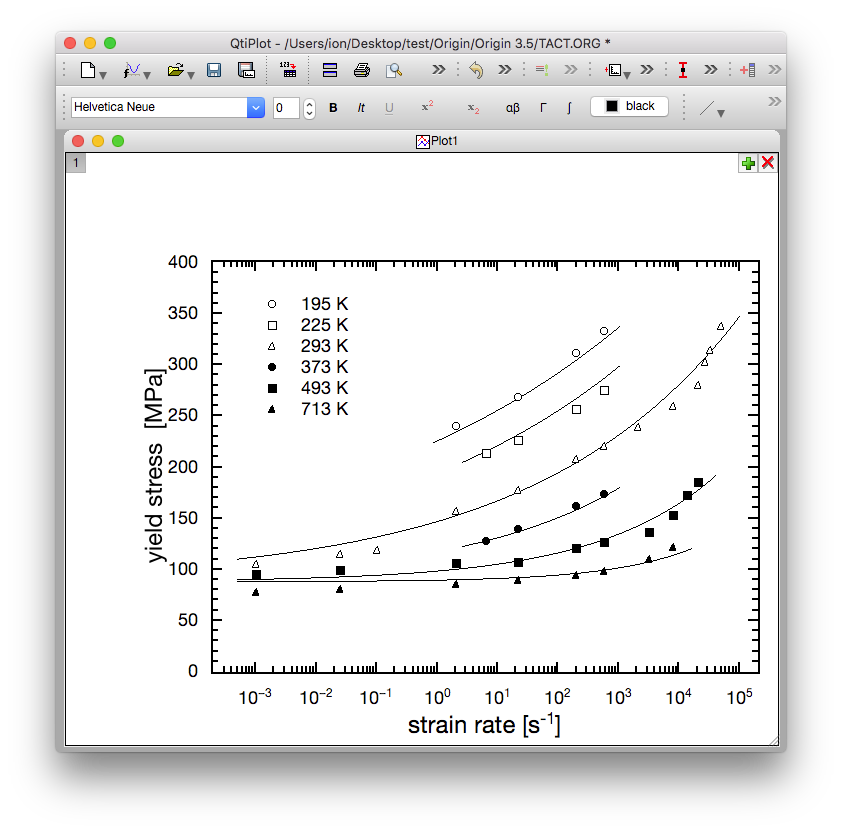Image resolution: width=842 pixels, height=832 pixels.
Task: Toggle Bold text formatting
Action: [x=334, y=107]
